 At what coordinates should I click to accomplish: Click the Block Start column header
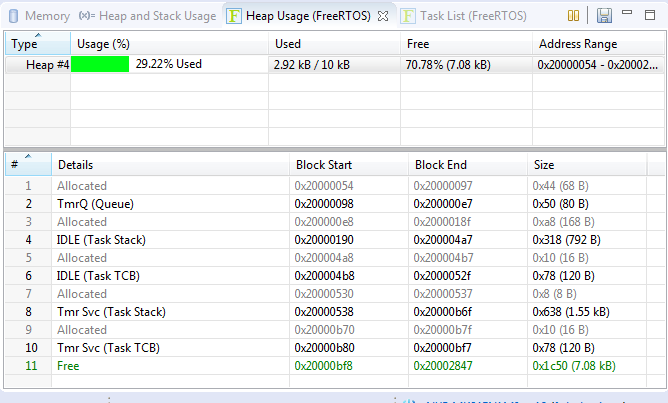[x=348, y=164]
